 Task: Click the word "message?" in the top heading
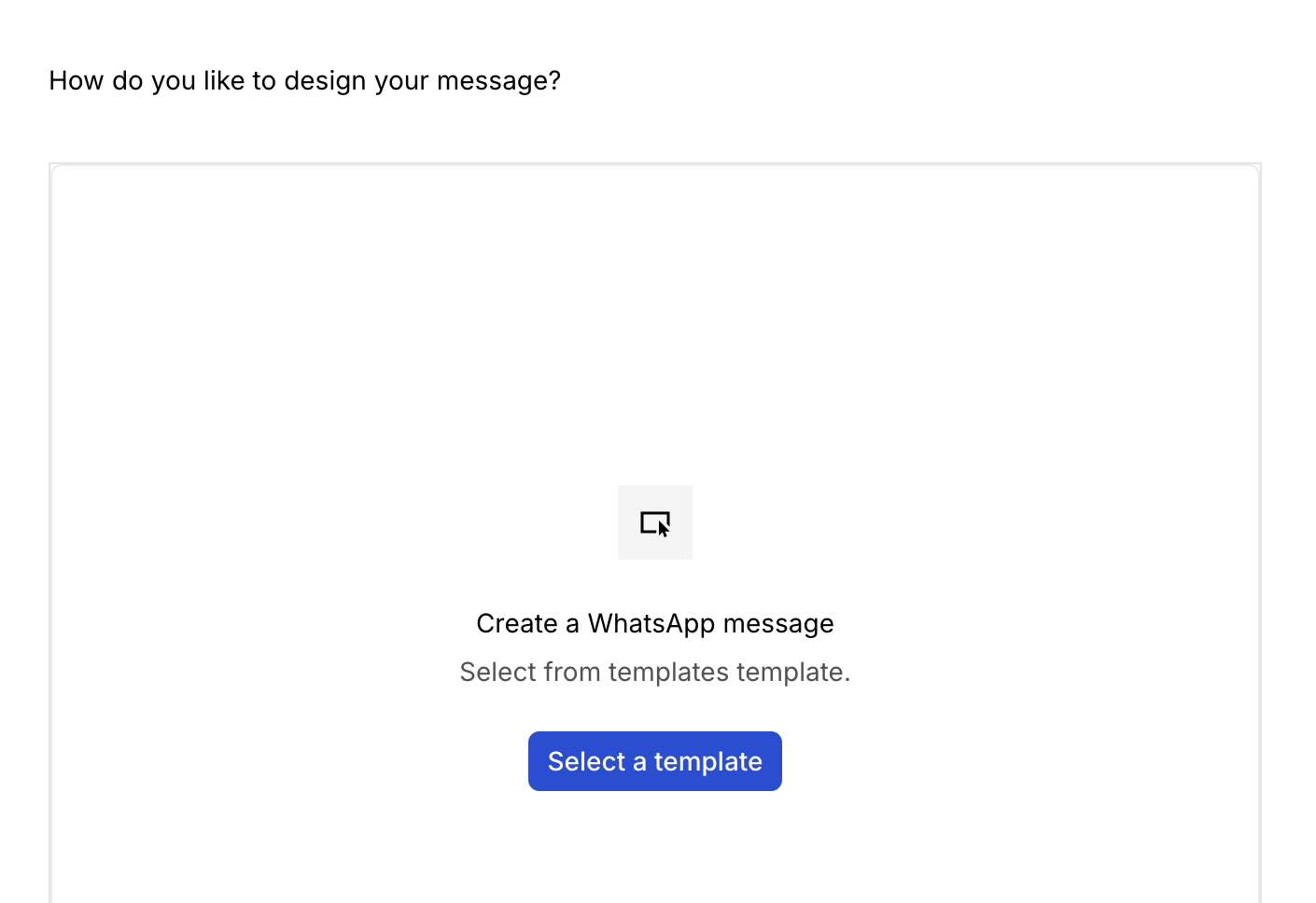[498, 81]
